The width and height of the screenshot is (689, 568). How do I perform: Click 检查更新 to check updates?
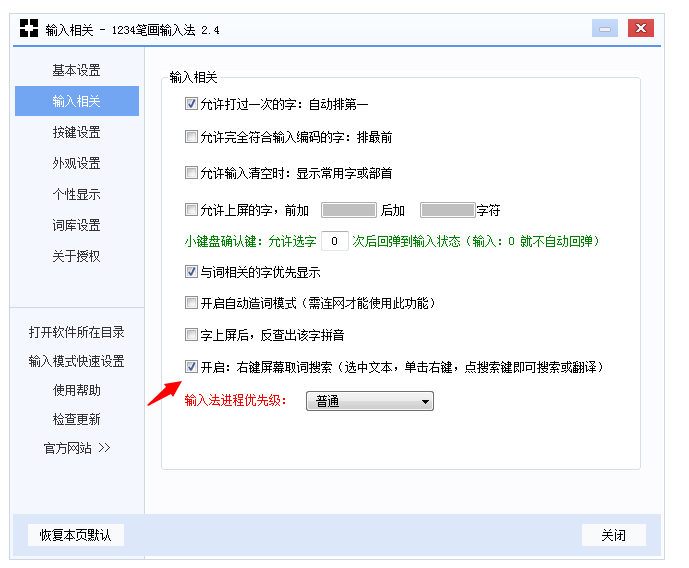[x=76, y=419]
